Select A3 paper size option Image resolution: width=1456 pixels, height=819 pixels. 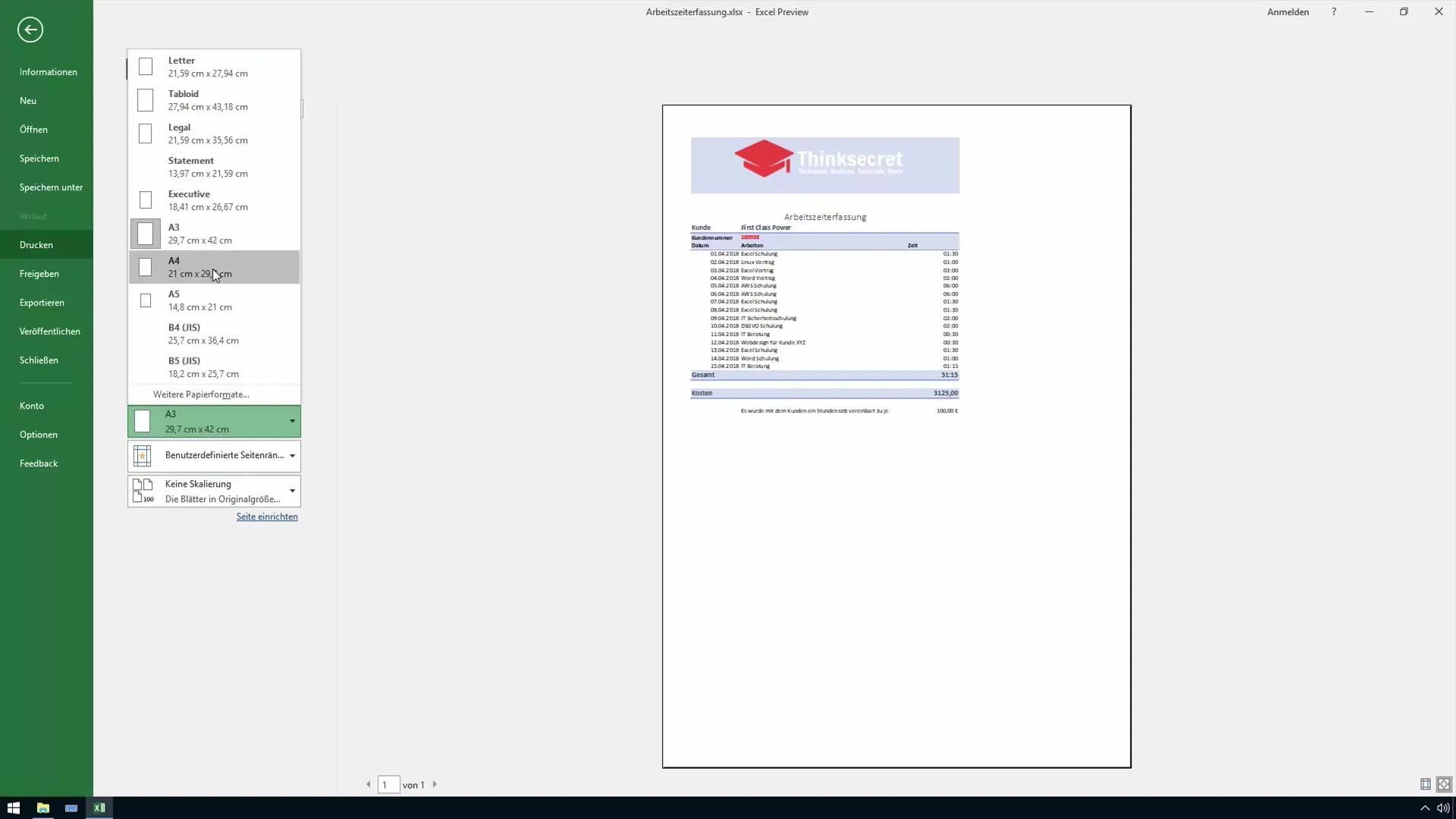coord(213,233)
